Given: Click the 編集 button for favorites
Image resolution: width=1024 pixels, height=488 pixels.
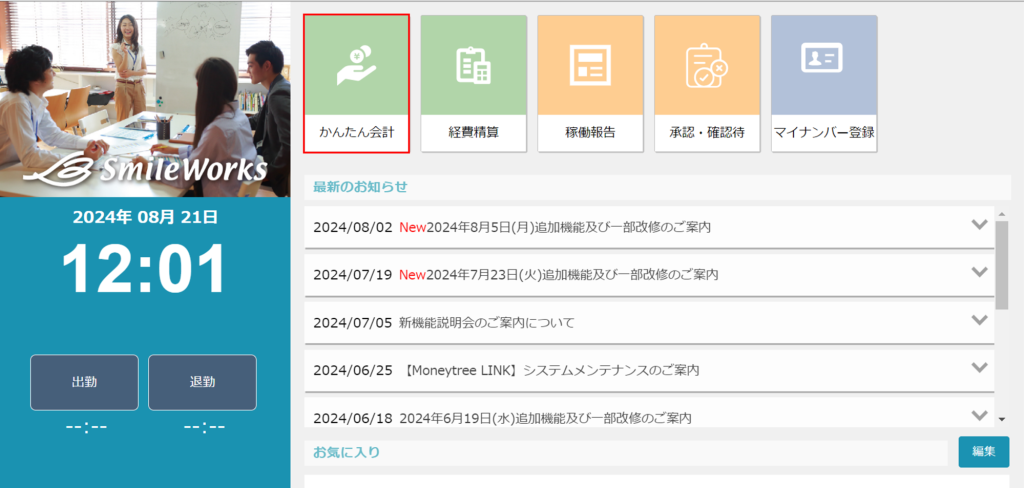Looking at the screenshot, I should 984,451.
